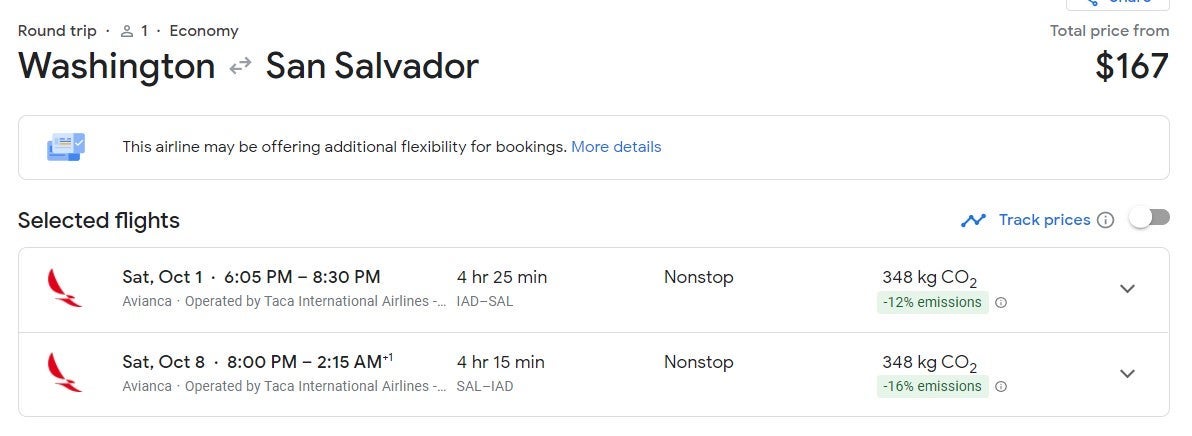Expand the Oct 8 return flight details
1192x436 pixels.
pyautogui.click(x=1127, y=373)
